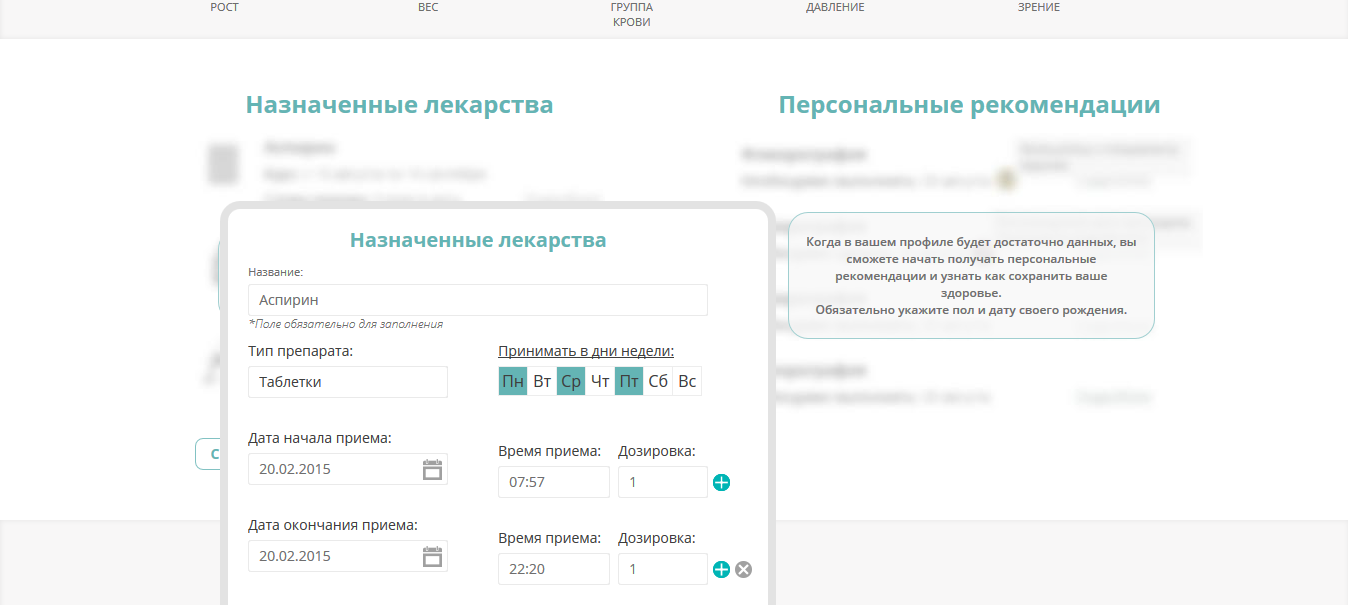Viewport: 1348px width, 605px height.
Task: Click the Дата окончания приема date field
Action: 333,556
